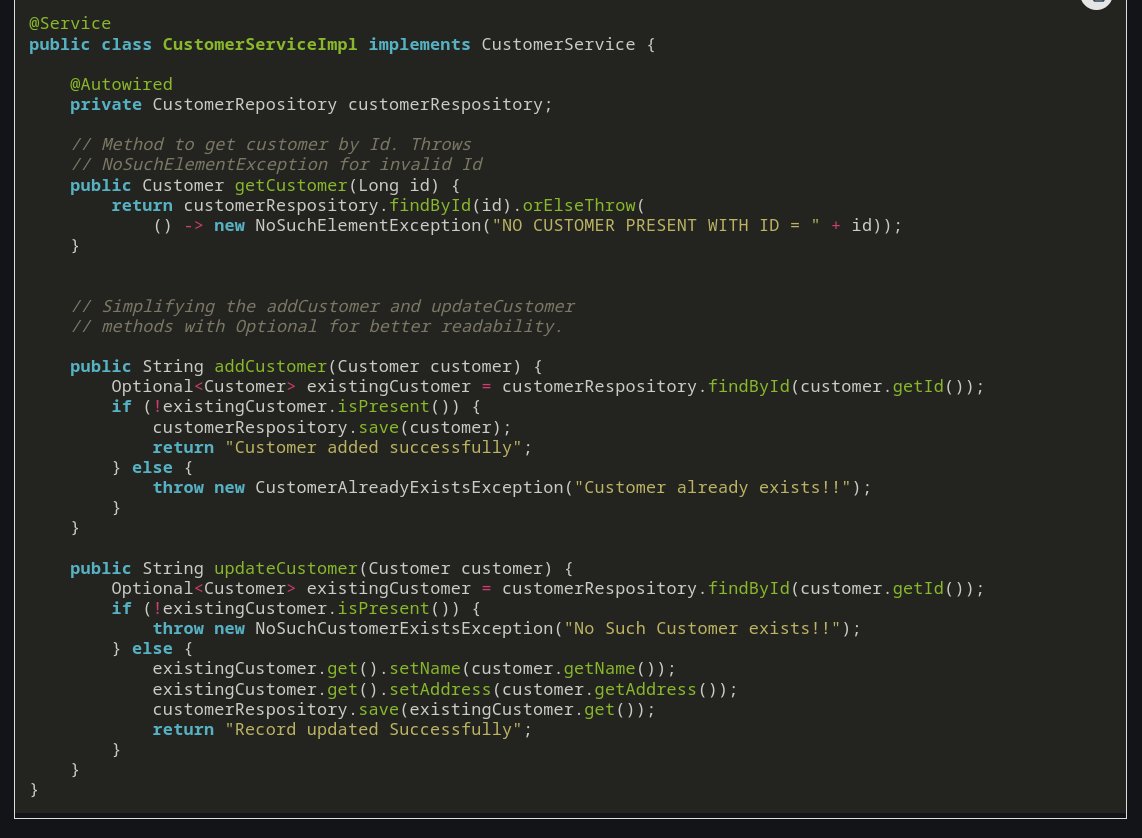This screenshot has width=1142, height=838.
Task: Click the @Service annotation text
Action: pos(70,23)
